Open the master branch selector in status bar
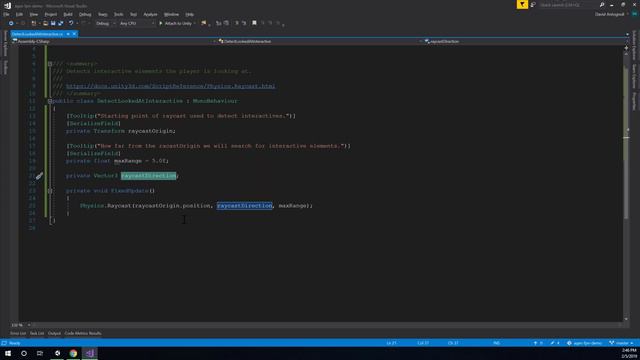This screenshot has width=640, height=360. click(621, 343)
